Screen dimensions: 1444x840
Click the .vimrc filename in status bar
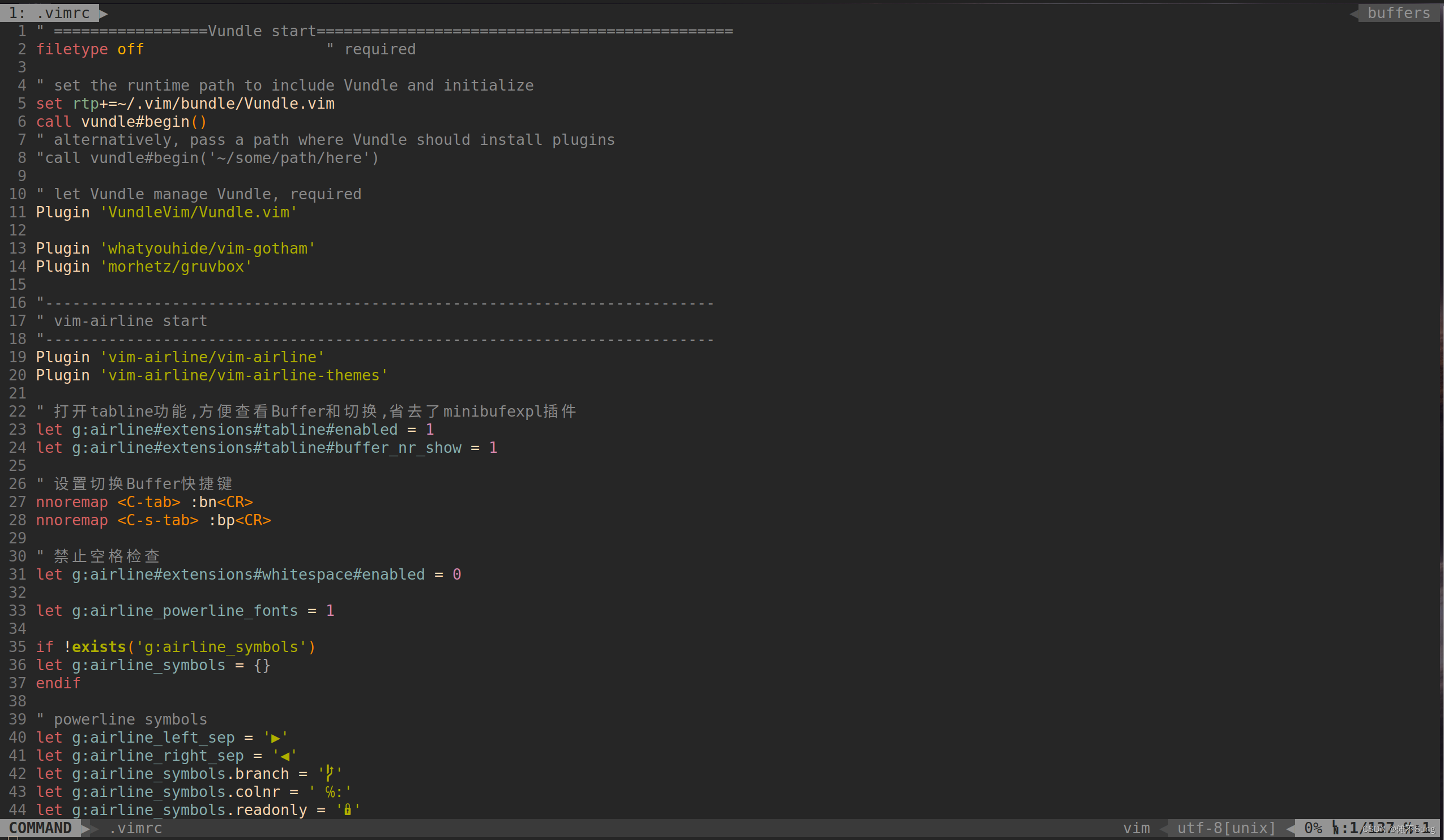[x=135, y=828]
